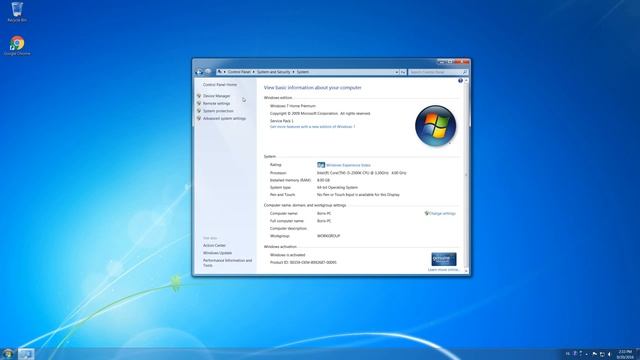
Task: Click the Action Center flag tray icon
Action: click(x=594, y=354)
